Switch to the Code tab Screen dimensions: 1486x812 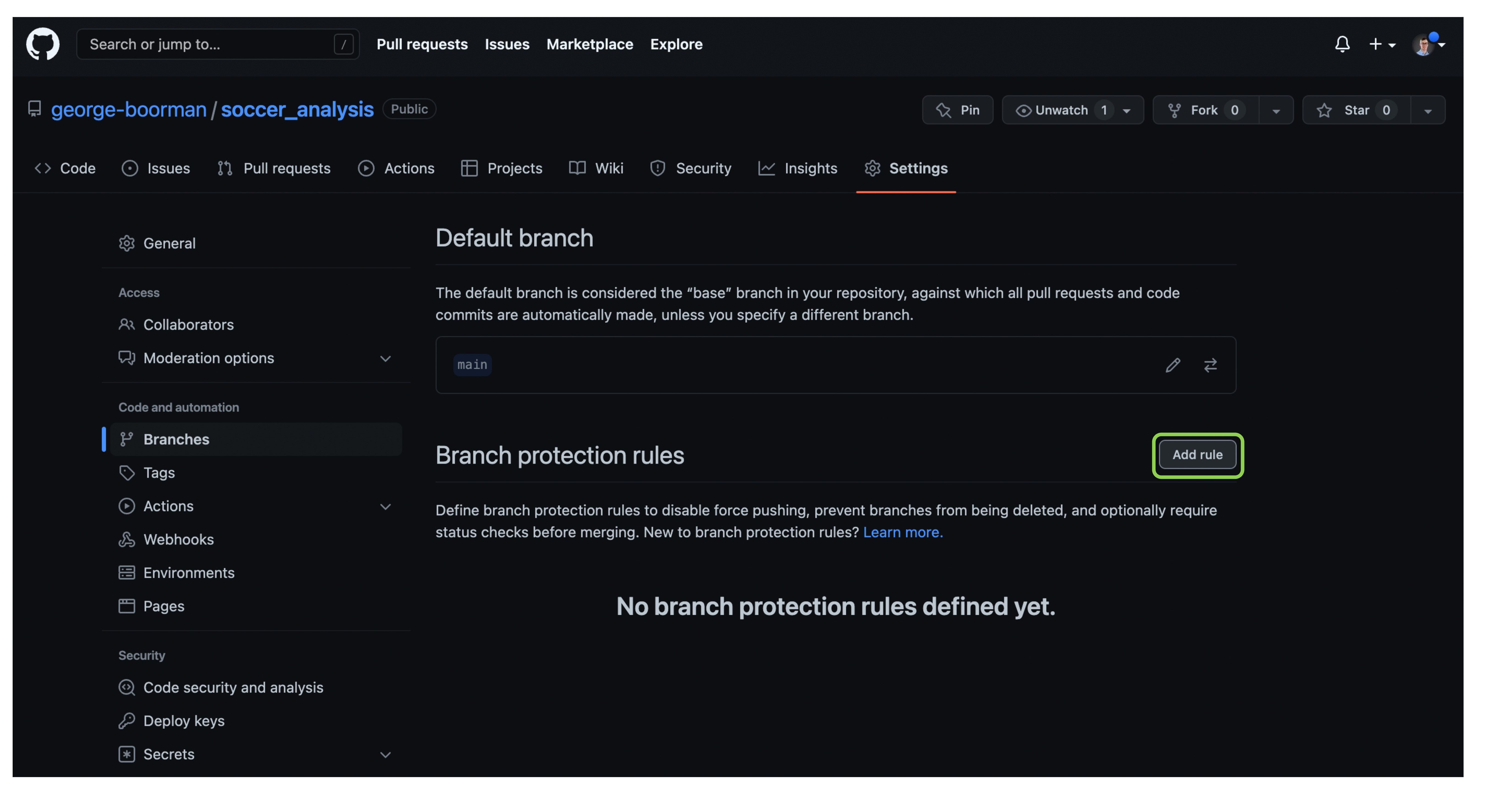click(x=65, y=168)
